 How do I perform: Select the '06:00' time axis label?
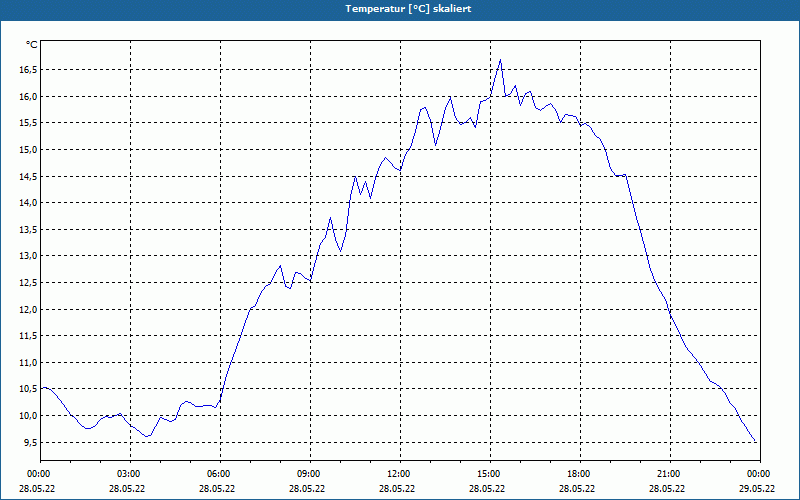point(220,474)
